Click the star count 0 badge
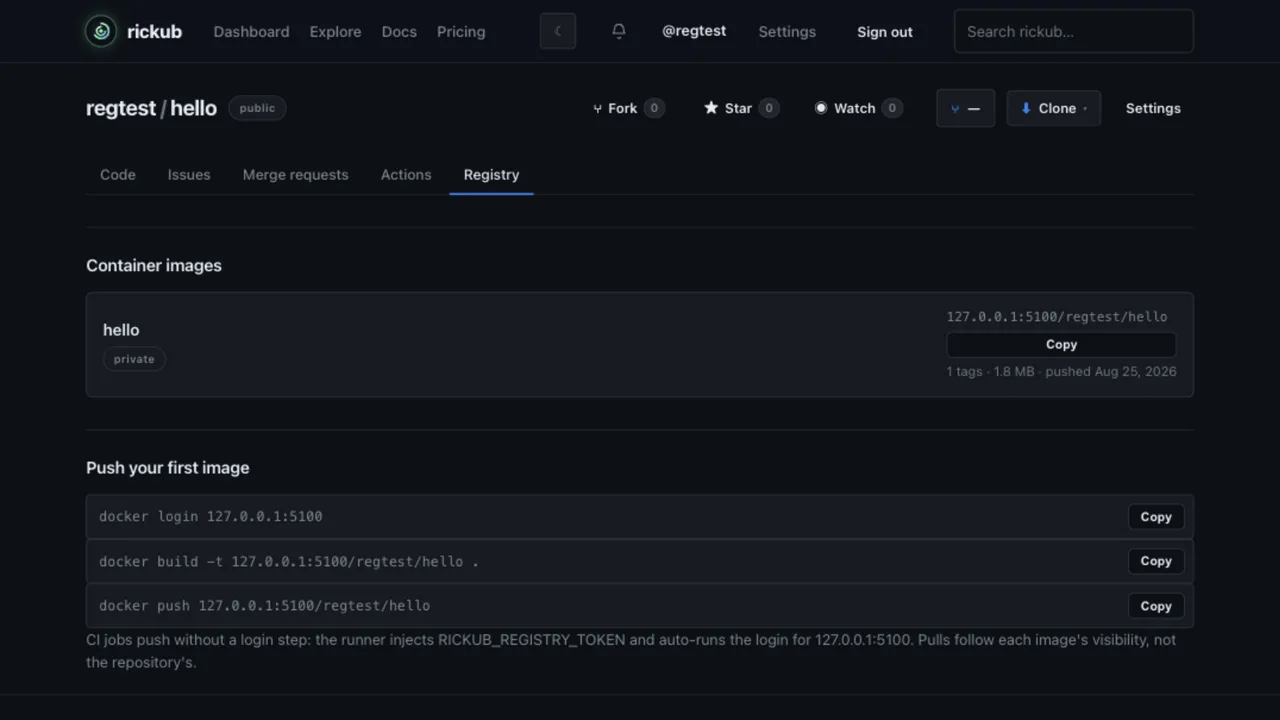1280x720 pixels. click(x=769, y=108)
